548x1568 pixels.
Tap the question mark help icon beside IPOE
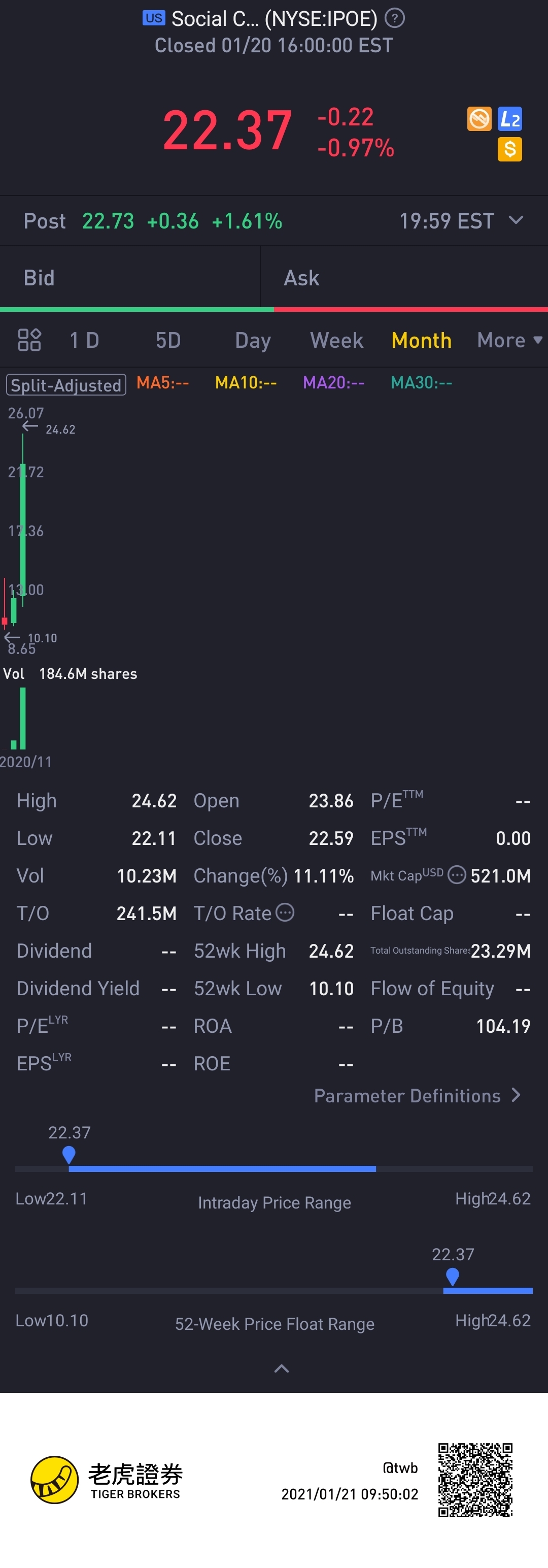395,18
